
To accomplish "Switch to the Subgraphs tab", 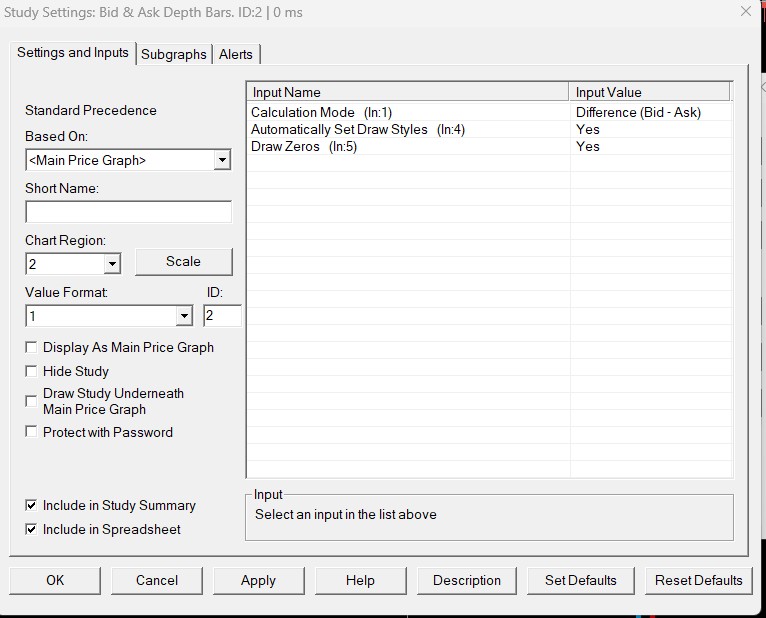I will pos(174,54).
